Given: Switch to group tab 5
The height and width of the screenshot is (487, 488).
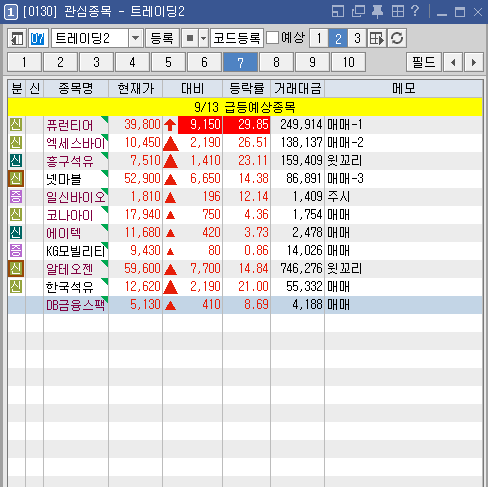Looking at the screenshot, I should click(168, 62).
